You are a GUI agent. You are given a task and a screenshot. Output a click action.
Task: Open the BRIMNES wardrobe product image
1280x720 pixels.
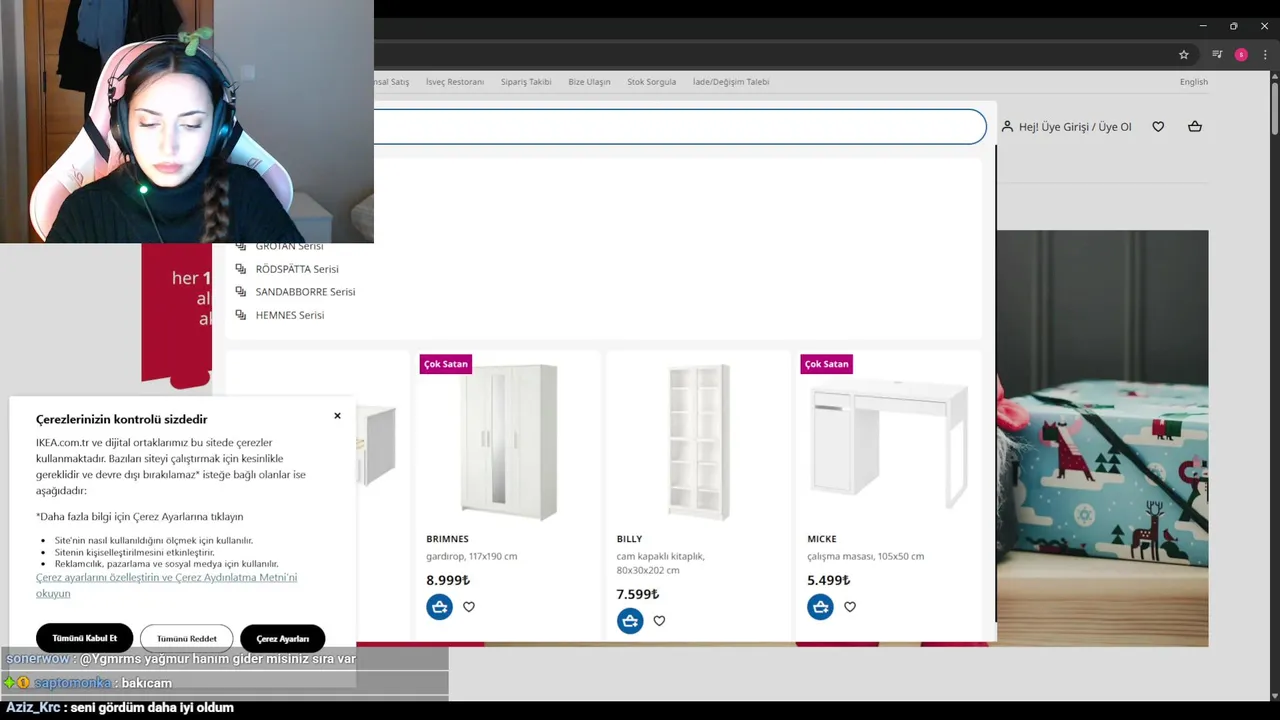508,442
